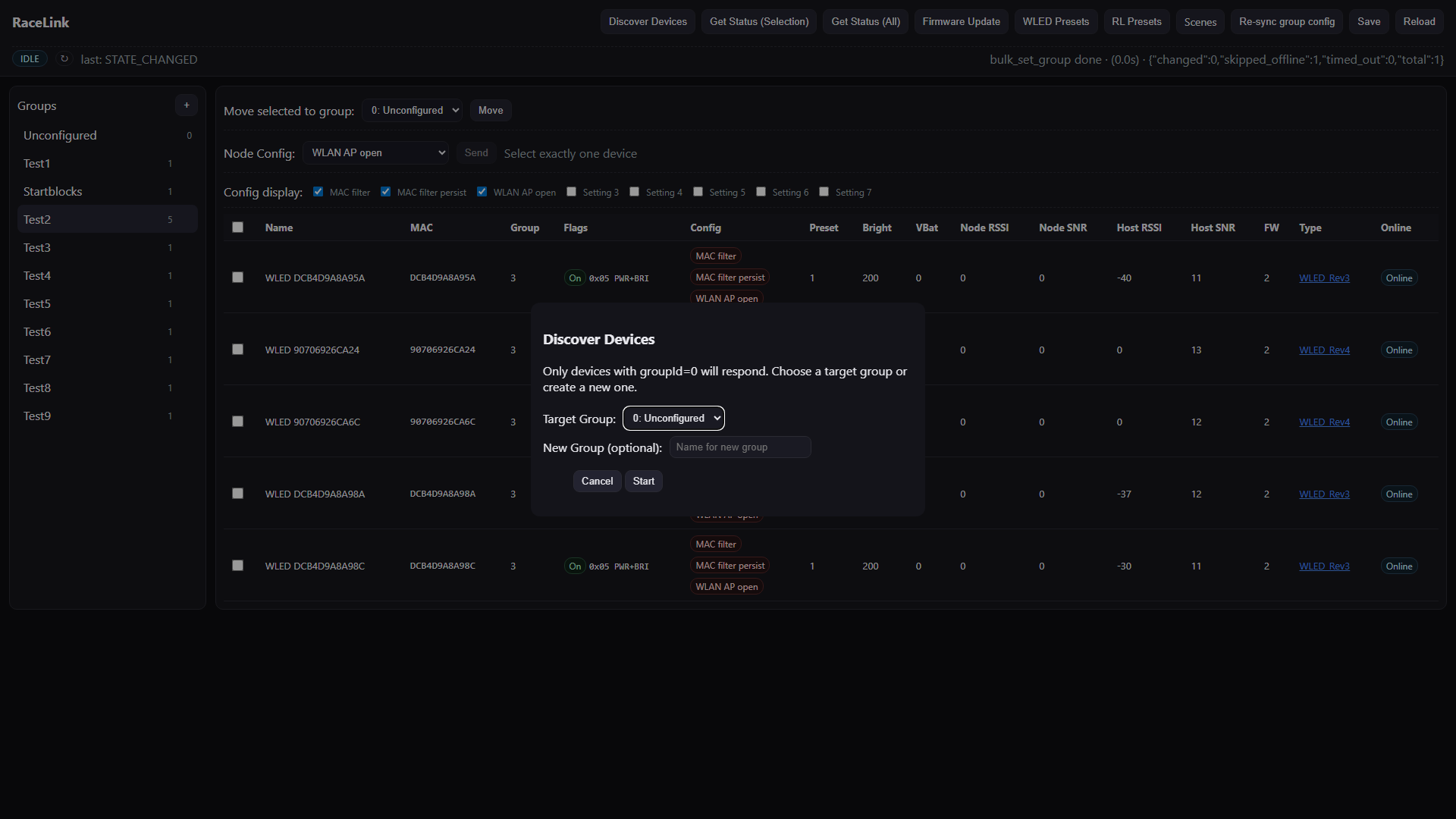Start device discovery in dialog
This screenshot has height=819, width=1456.
point(644,482)
